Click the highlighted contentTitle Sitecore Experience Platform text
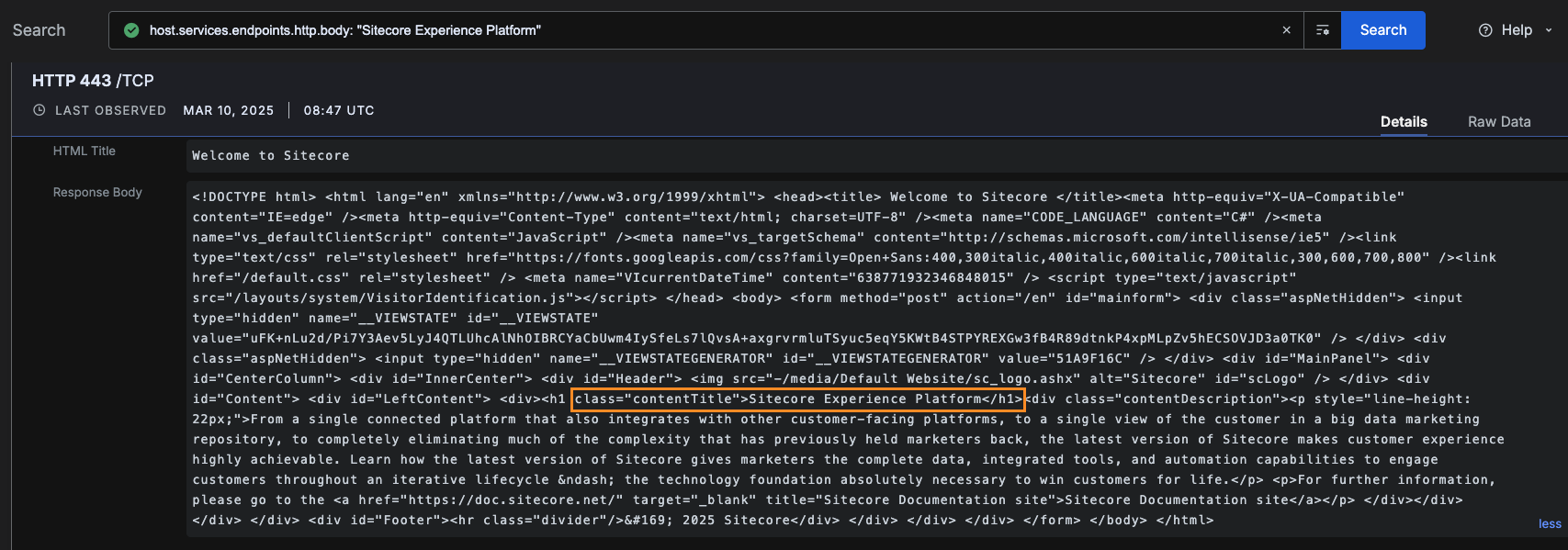Image resolution: width=1568 pixels, height=550 pixels. tap(797, 399)
